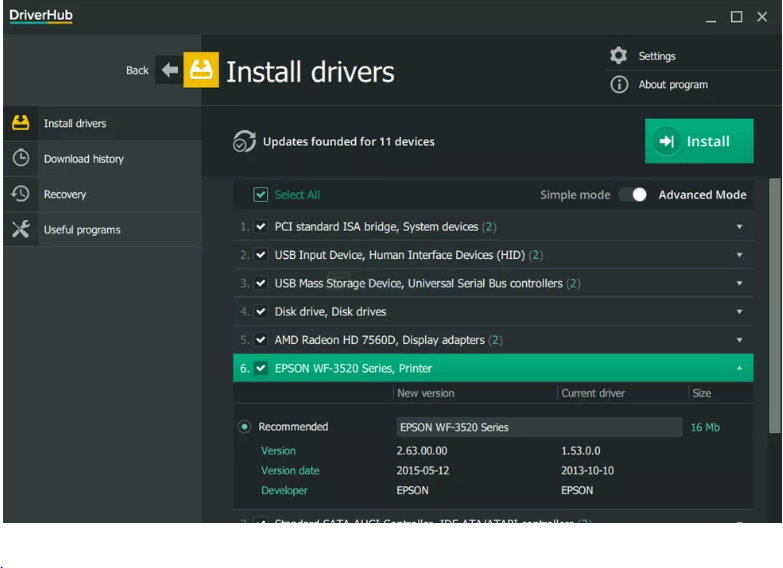
Task: Click the Install drivers sidebar icon
Action: [x=21, y=122]
